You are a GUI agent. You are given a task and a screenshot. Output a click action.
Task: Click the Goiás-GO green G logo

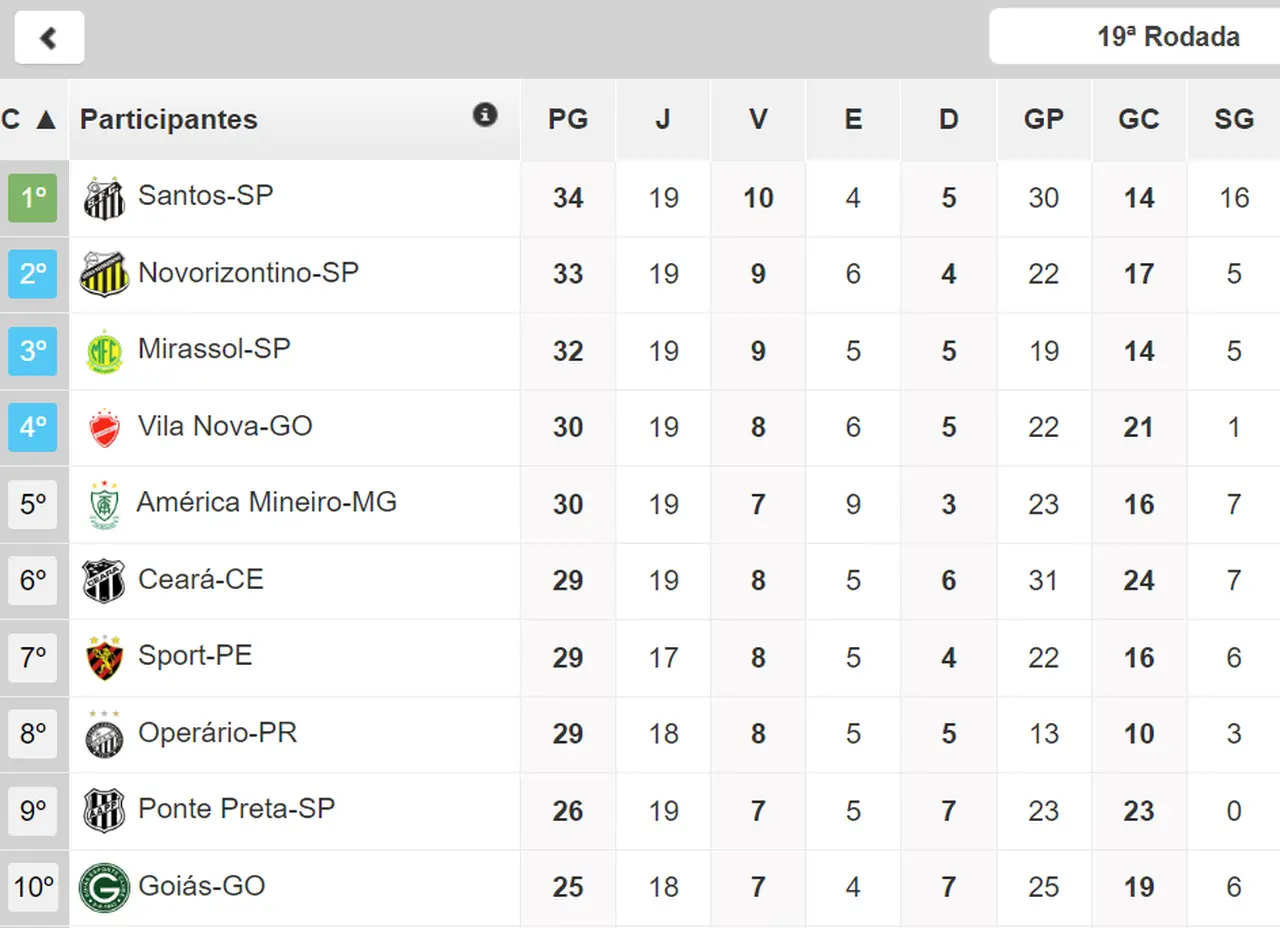[104, 887]
